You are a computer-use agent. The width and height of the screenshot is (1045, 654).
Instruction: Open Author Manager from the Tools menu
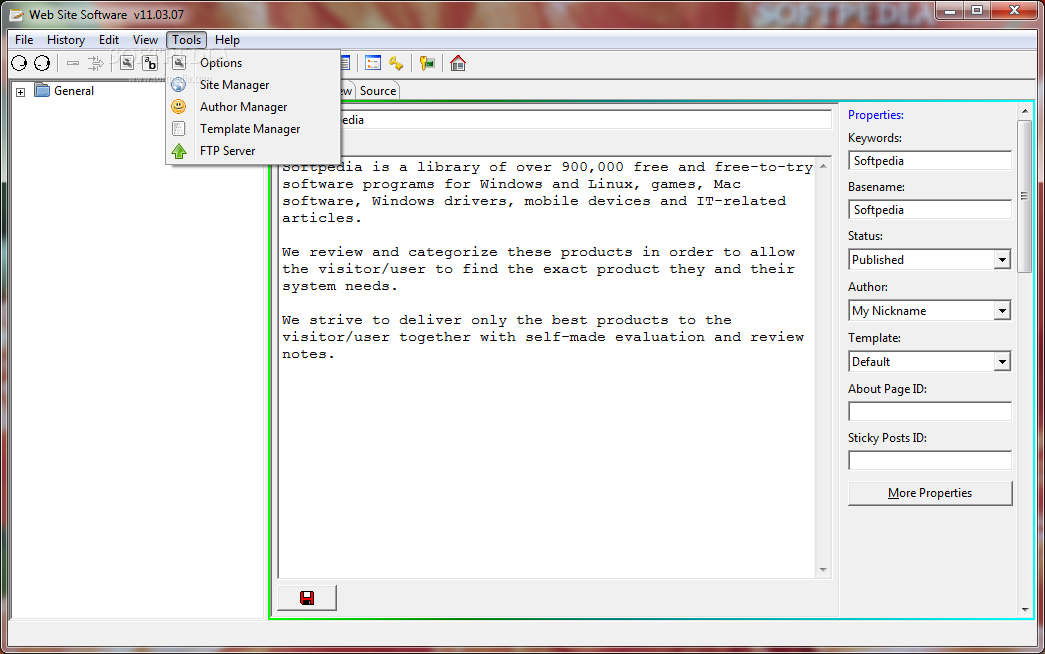coord(253,107)
